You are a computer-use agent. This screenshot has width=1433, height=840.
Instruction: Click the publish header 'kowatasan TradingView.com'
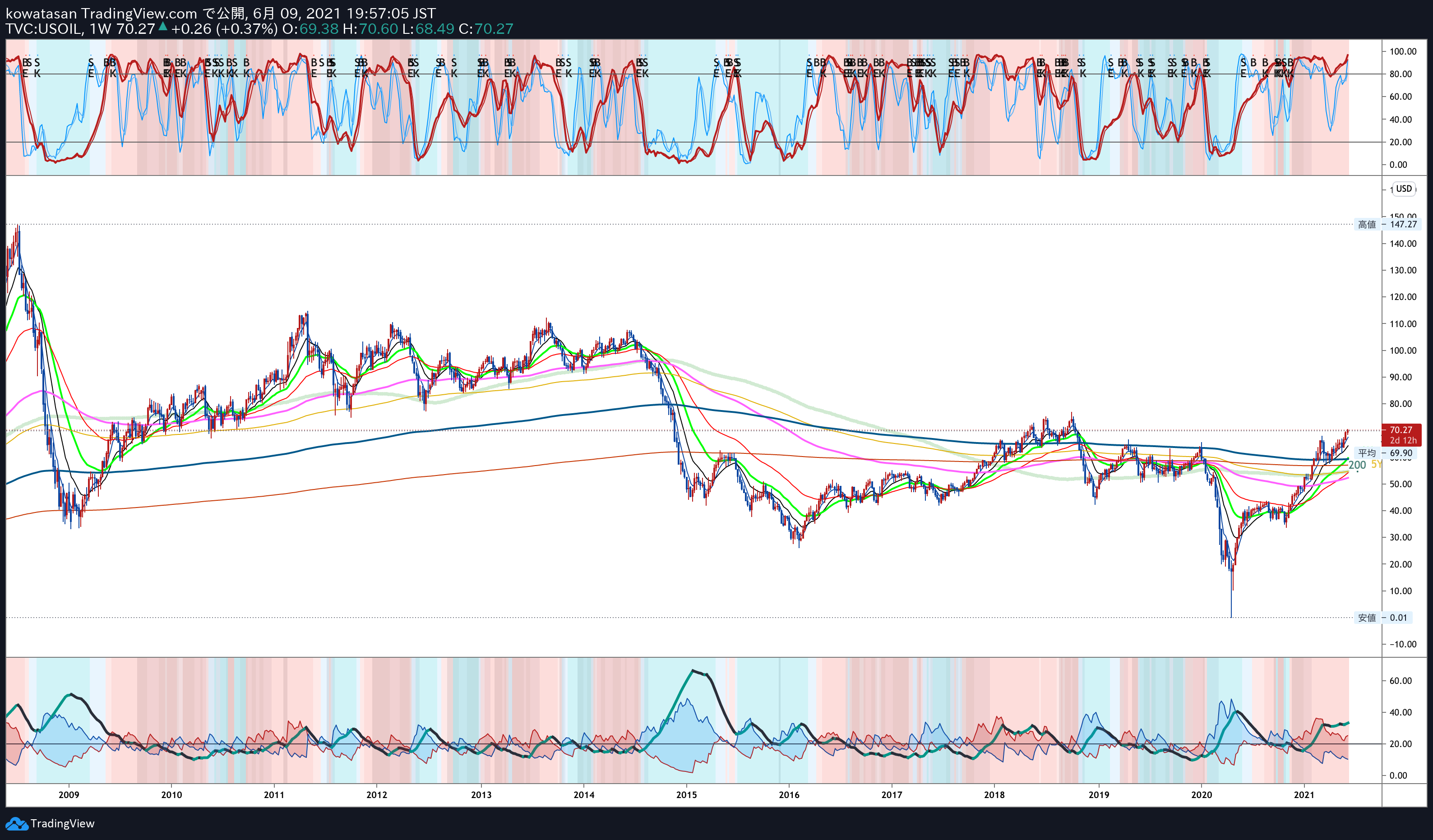pyautogui.click(x=101, y=13)
